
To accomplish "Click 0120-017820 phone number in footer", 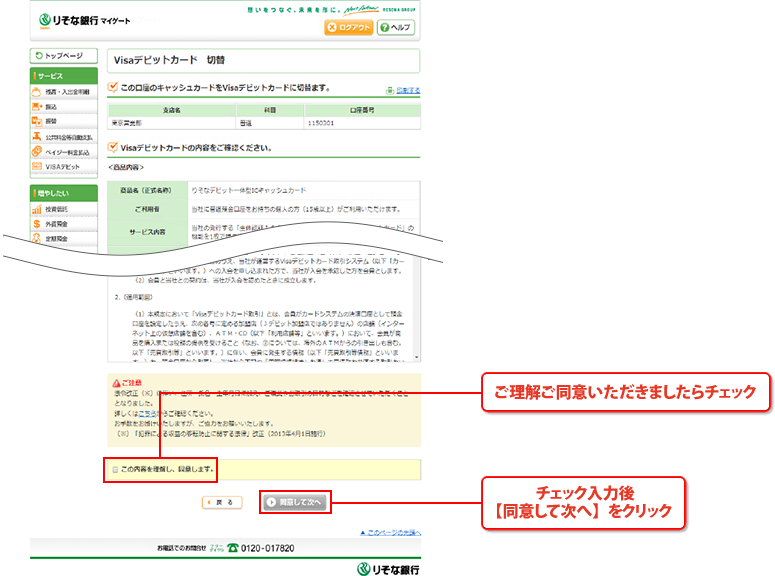I will [x=267, y=548].
